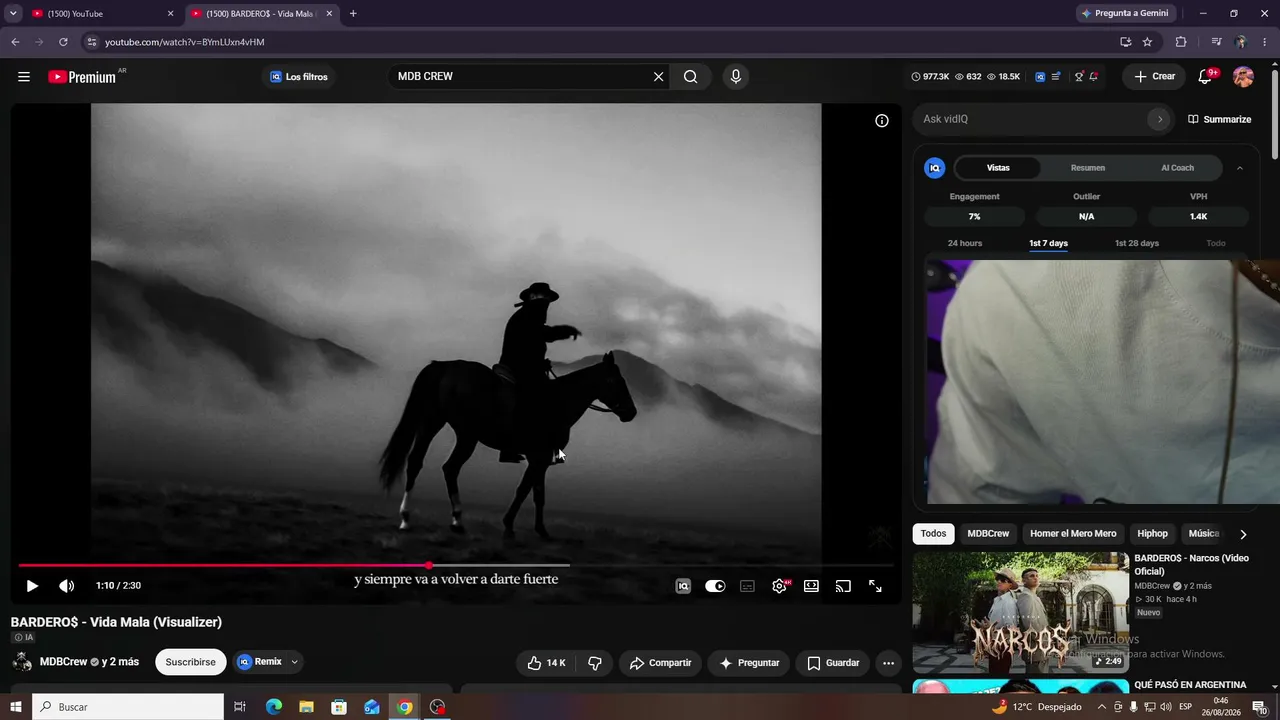The image size is (1280, 720).
Task: Collapse the vidIQ panel chevron
Action: click(x=1240, y=168)
